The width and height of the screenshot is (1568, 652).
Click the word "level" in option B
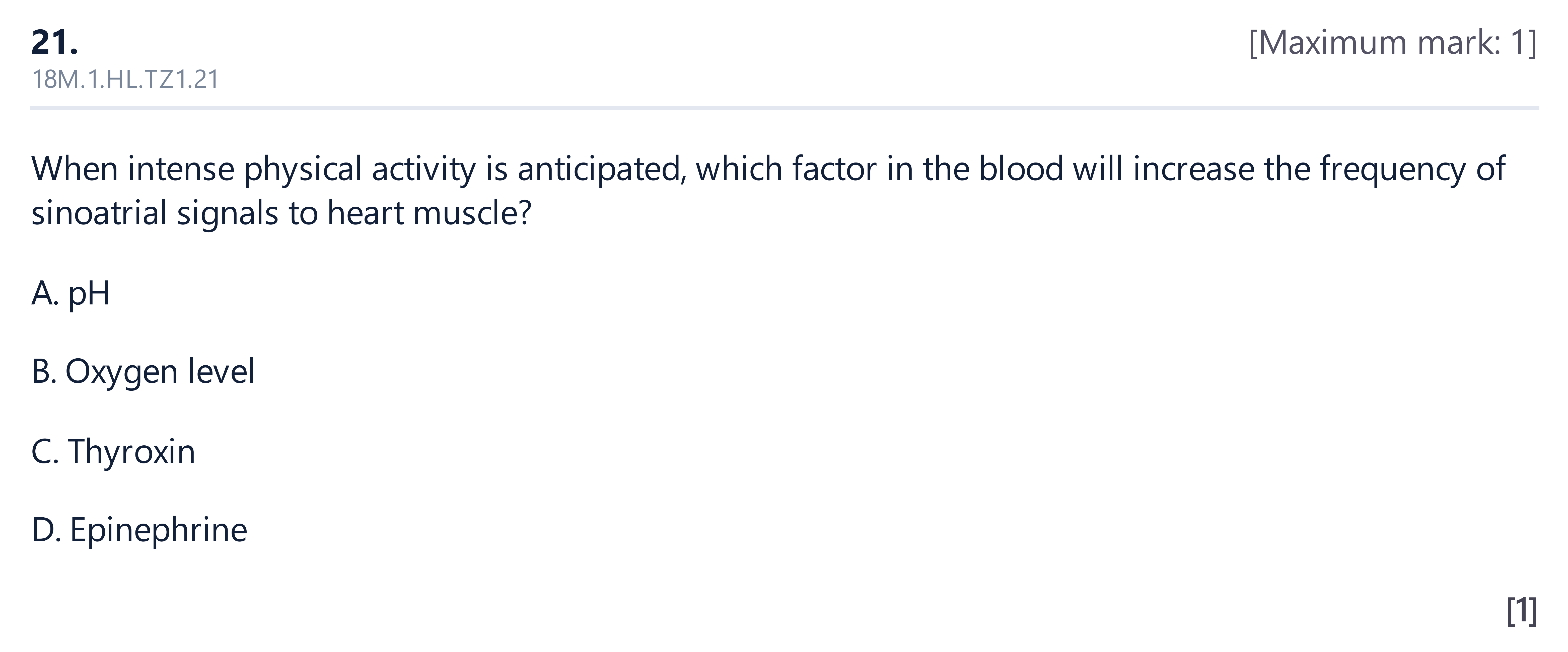tap(222, 371)
